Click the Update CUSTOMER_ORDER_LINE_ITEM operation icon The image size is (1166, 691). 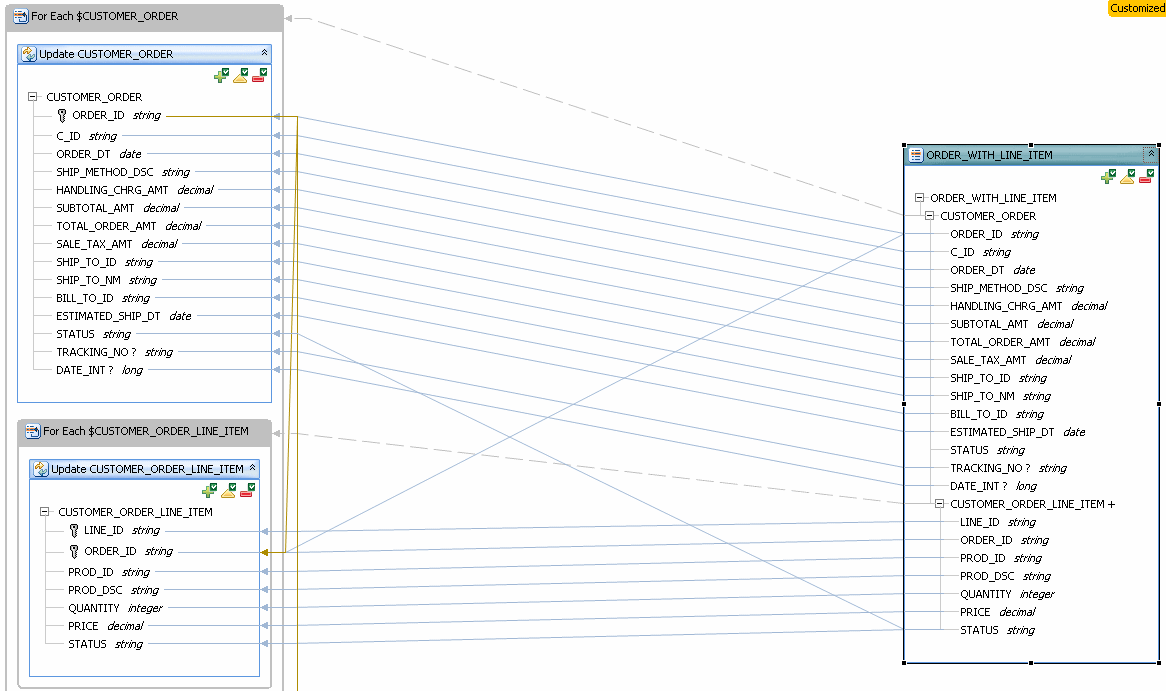tap(41, 469)
